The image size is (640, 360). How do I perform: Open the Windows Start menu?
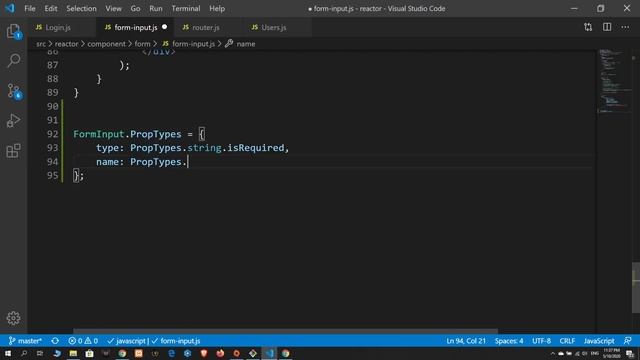click(8, 353)
